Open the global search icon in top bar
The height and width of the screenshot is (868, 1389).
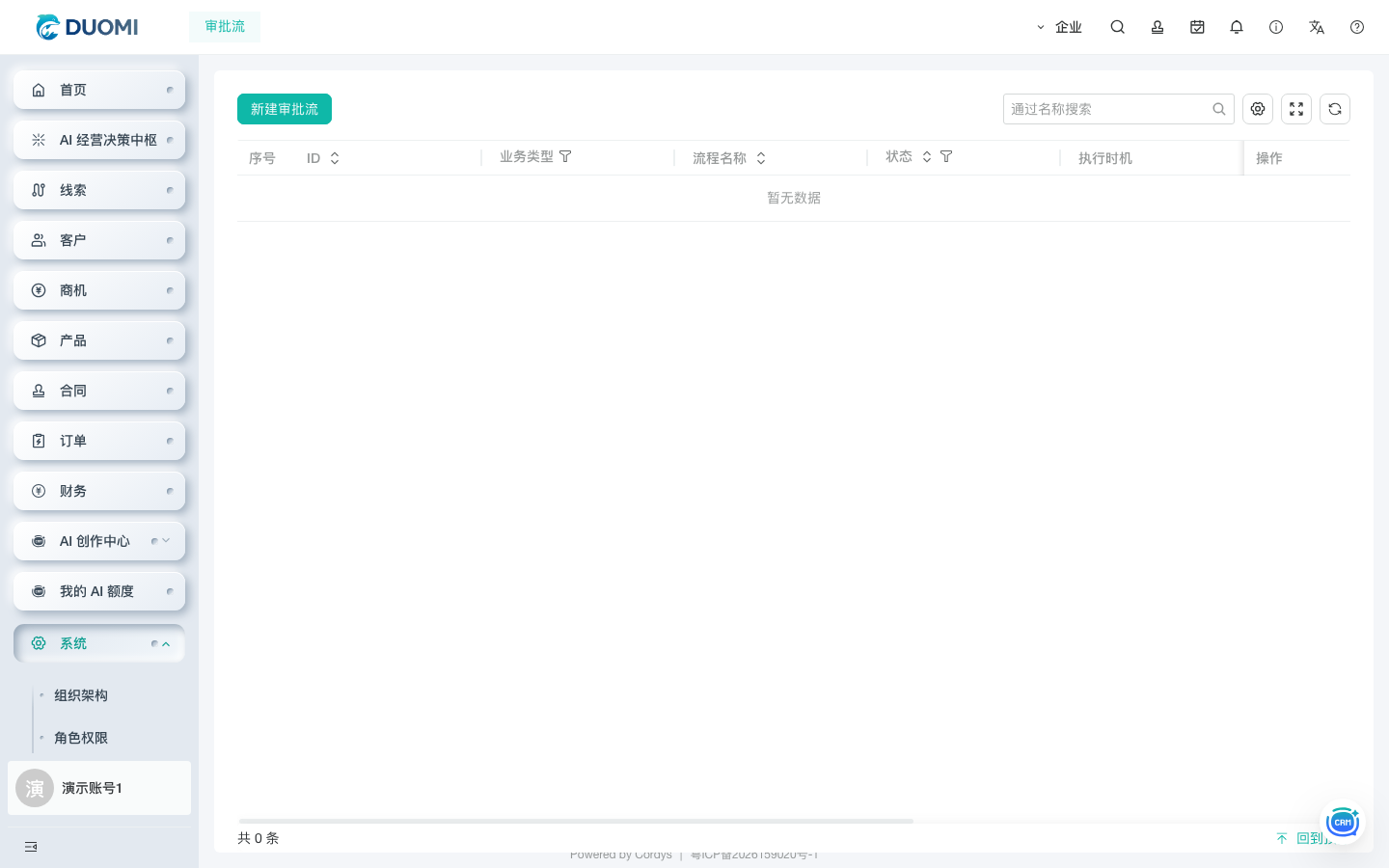[1118, 27]
